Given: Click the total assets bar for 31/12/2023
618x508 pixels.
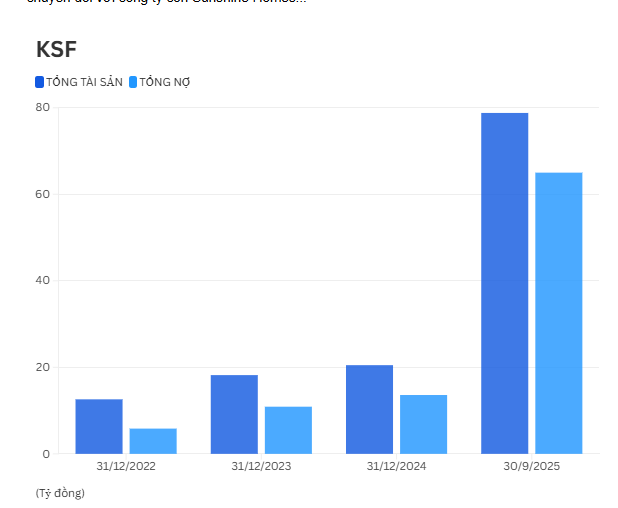Looking at the screenshot, I should click(234, 414).
